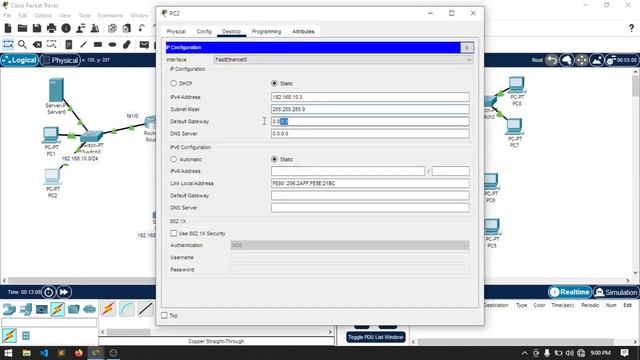Click the Print icon in the main toolbar

click(51, 28)
